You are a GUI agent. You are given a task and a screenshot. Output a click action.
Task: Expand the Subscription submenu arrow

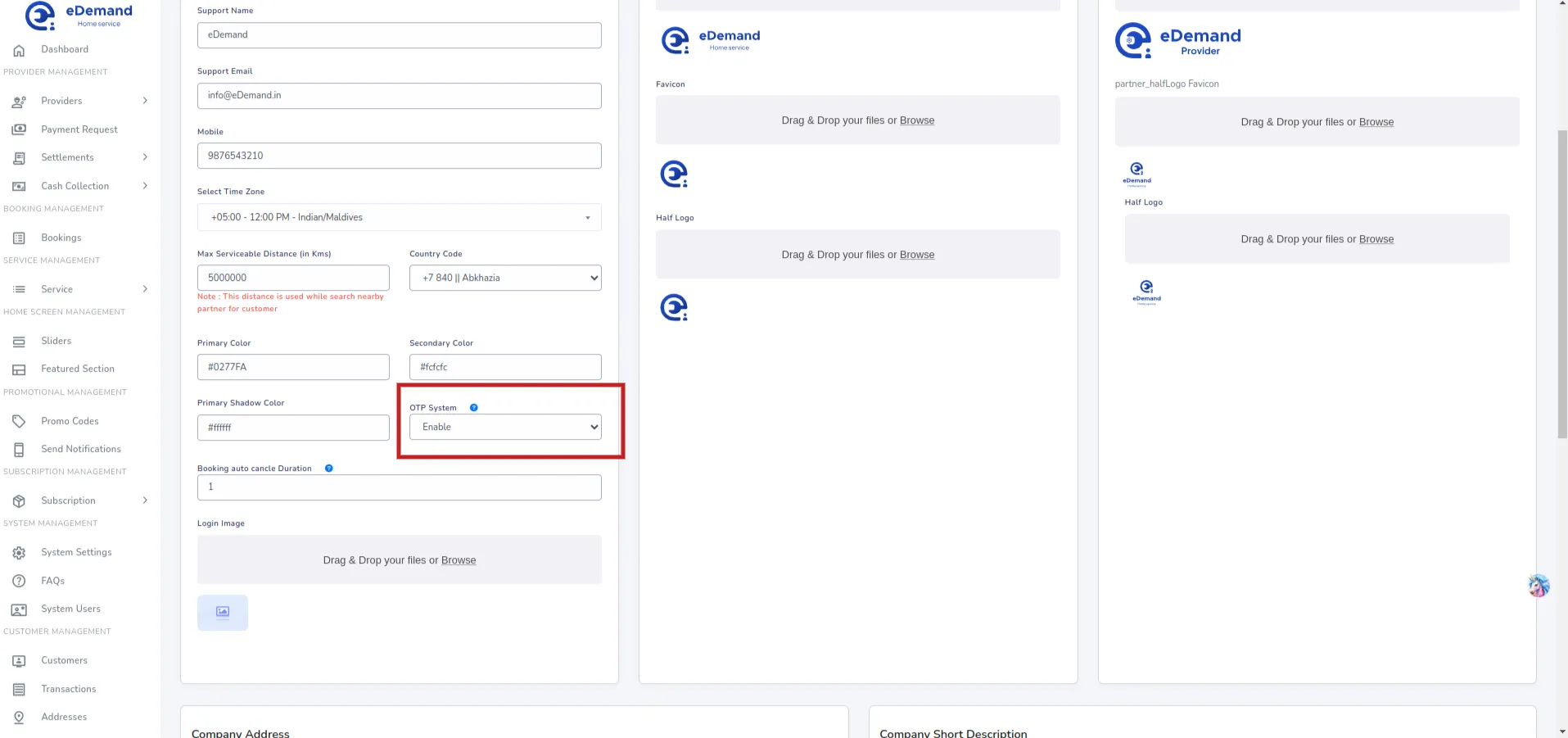(145, 500)
